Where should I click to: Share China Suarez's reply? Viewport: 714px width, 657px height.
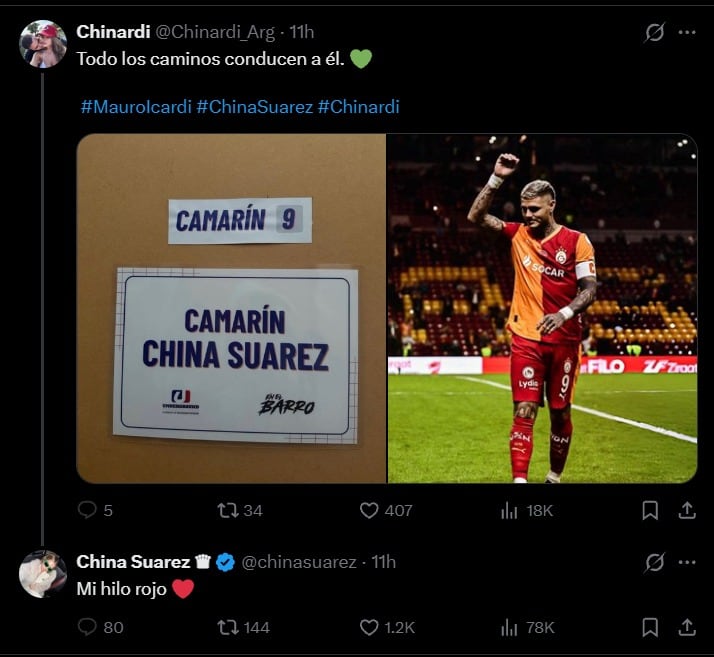[x=687, y=627]
